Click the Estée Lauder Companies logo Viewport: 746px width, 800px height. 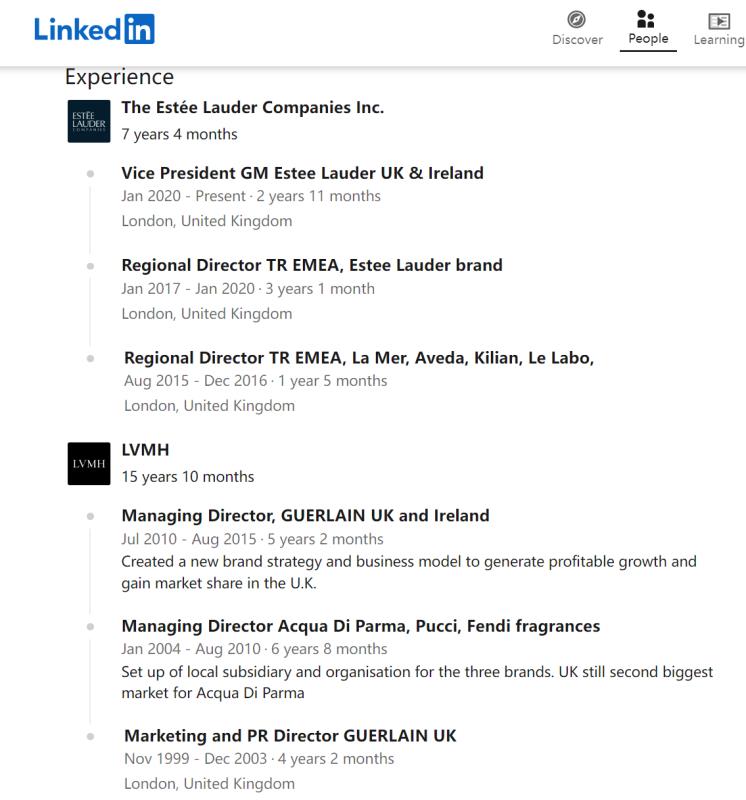tap(89, 121)
